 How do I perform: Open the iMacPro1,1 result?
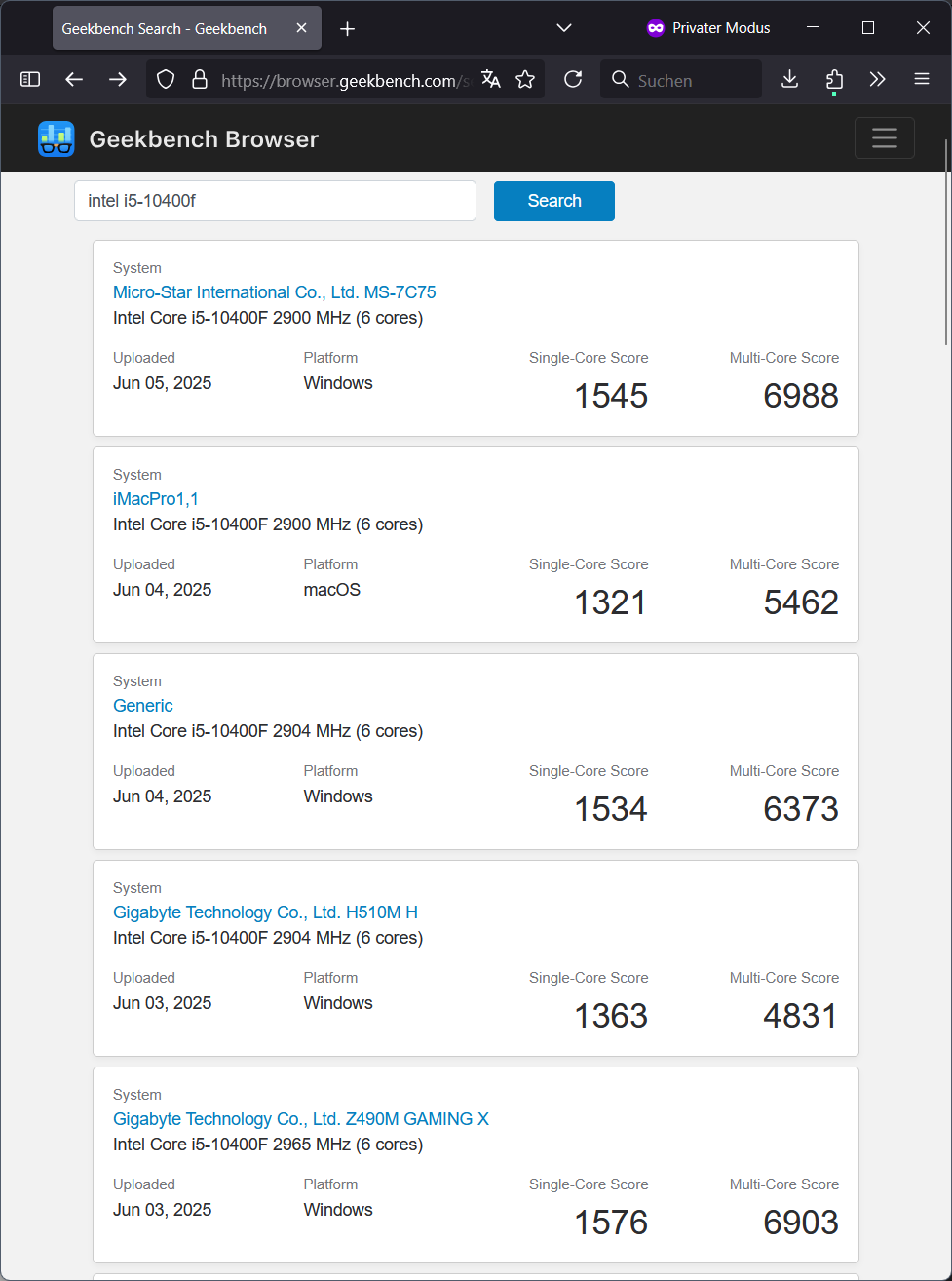[x=156, y=499]
